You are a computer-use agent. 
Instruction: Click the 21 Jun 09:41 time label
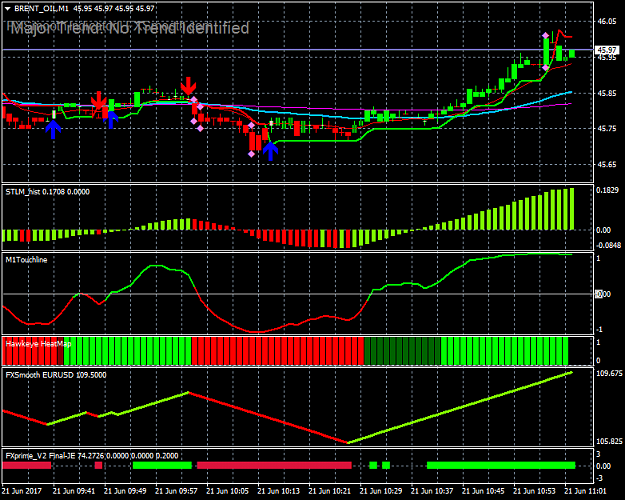pyautogui.click(x=74, y=491)
